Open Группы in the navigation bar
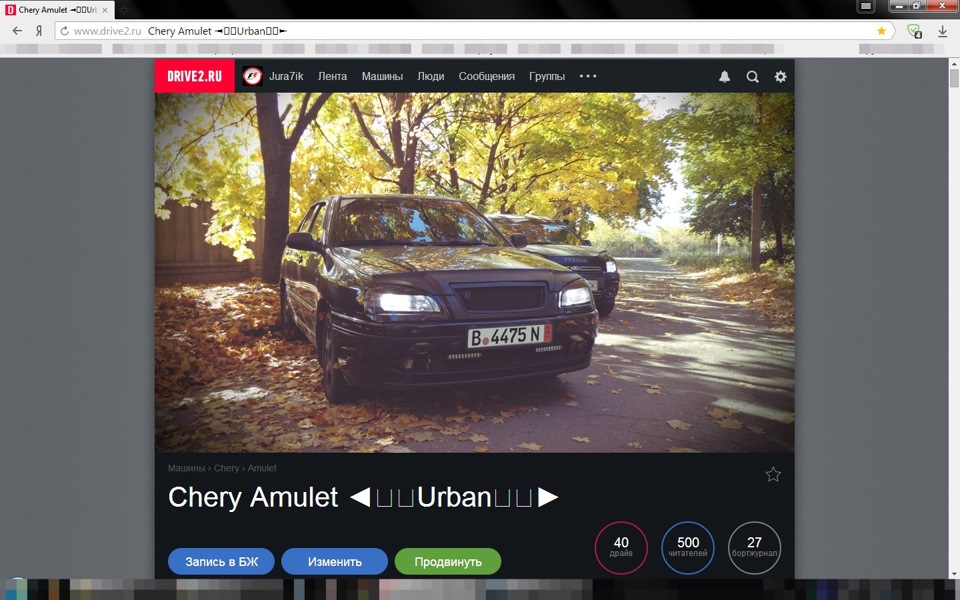This screenshot has width=960, height=600. pos(547,76)
